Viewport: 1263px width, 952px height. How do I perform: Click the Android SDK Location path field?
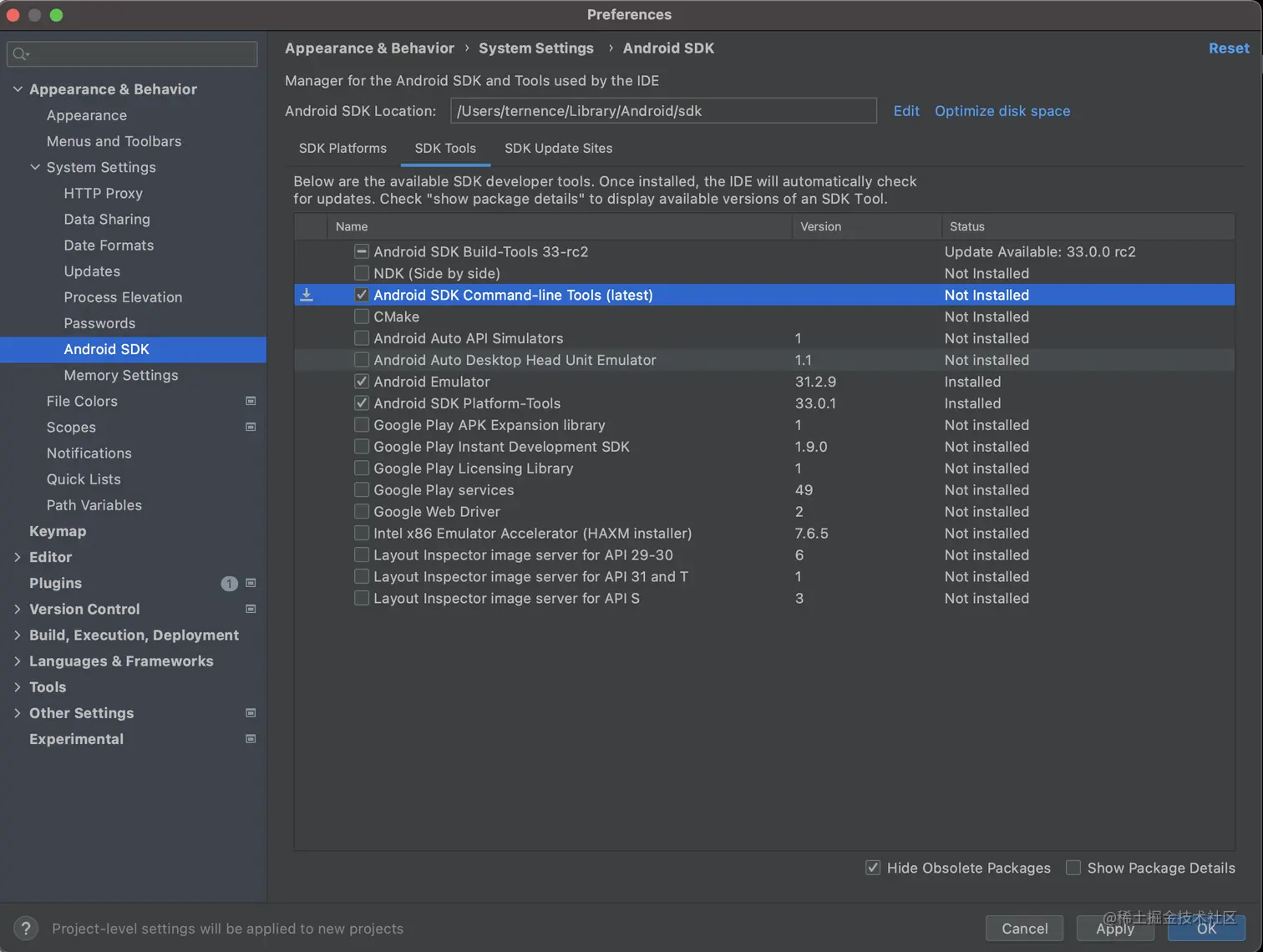click(663, 111)
